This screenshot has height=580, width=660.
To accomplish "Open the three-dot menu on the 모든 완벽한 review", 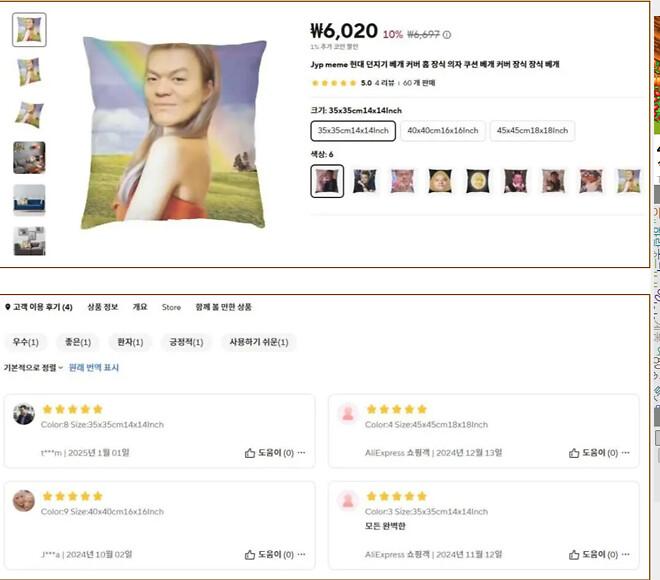I will [626, 554].
